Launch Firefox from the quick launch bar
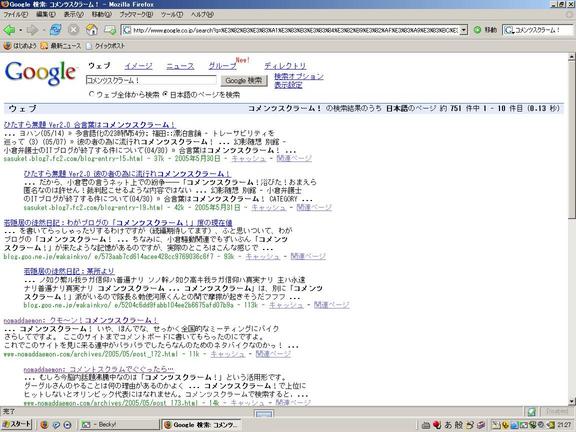This screenshot has width=576, height=432. [44, 425]
